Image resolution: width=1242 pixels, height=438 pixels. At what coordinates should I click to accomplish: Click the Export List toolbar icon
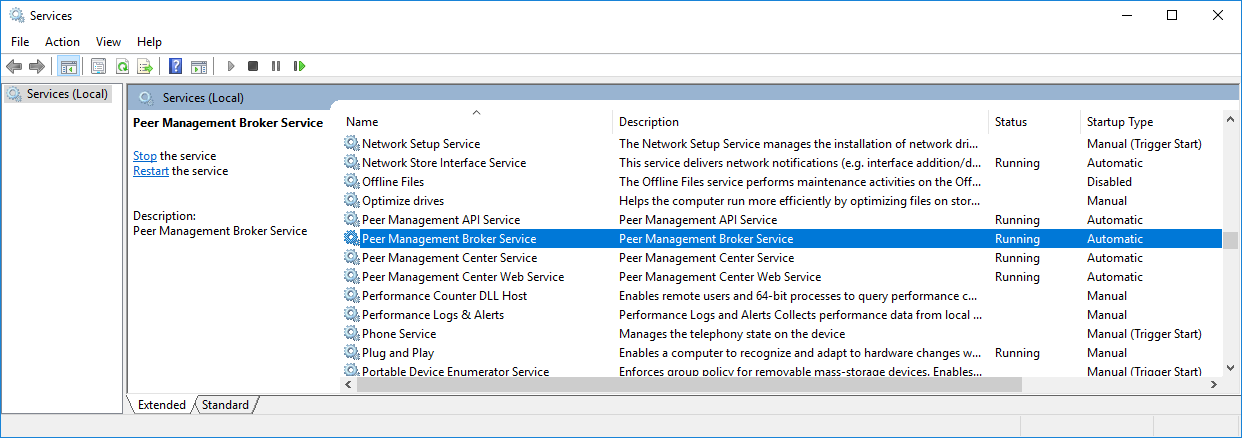145,67
